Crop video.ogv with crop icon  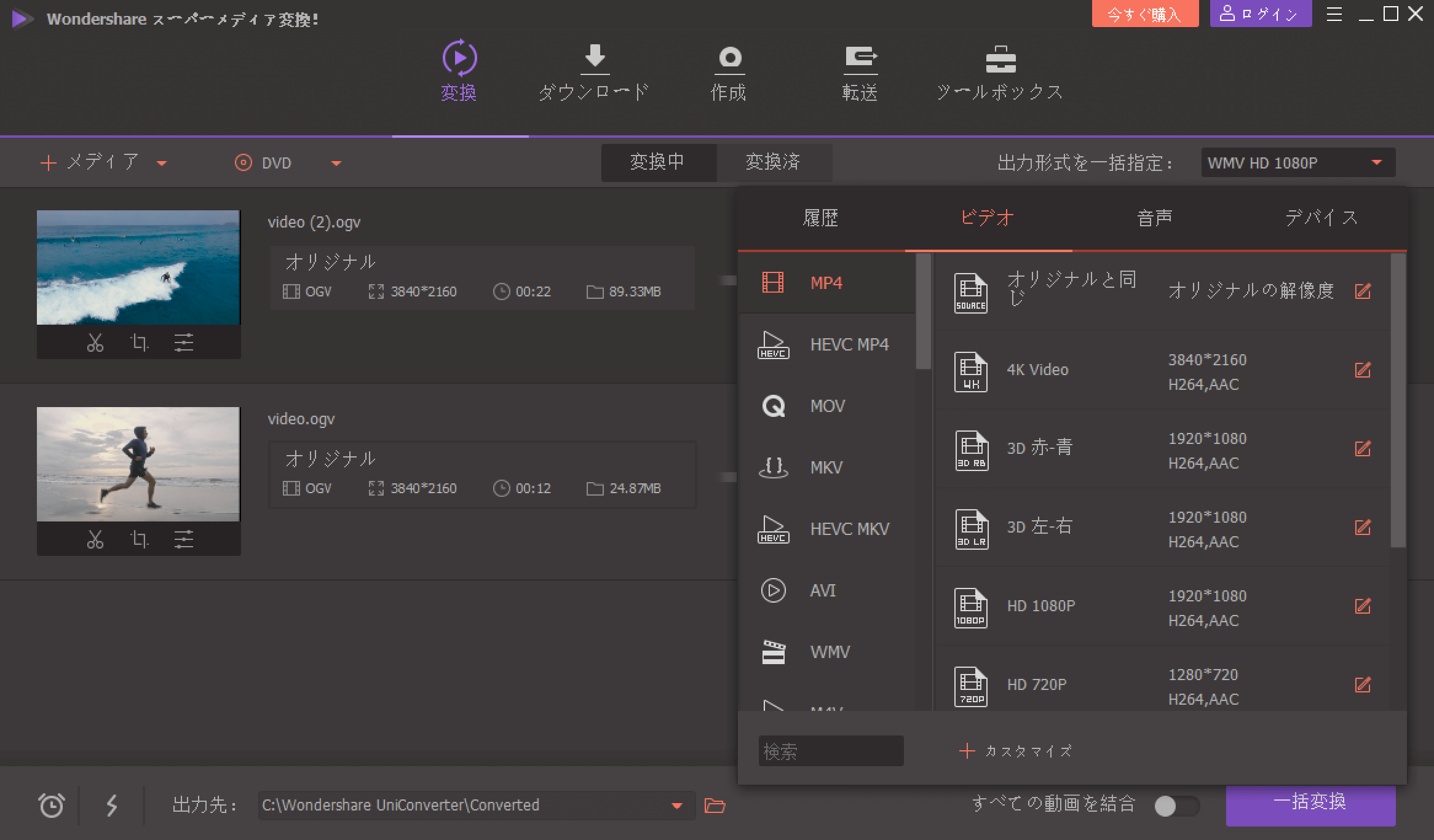click(x=140, y=539)
